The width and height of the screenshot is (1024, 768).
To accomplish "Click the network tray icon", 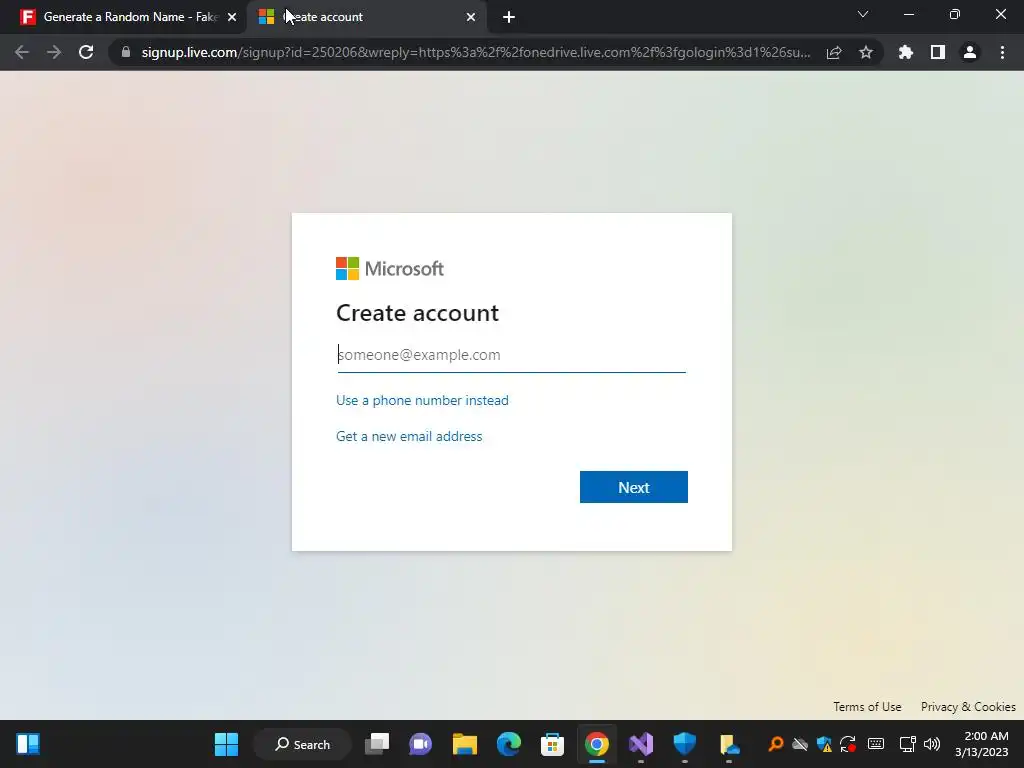I will (x=907, y=744).
